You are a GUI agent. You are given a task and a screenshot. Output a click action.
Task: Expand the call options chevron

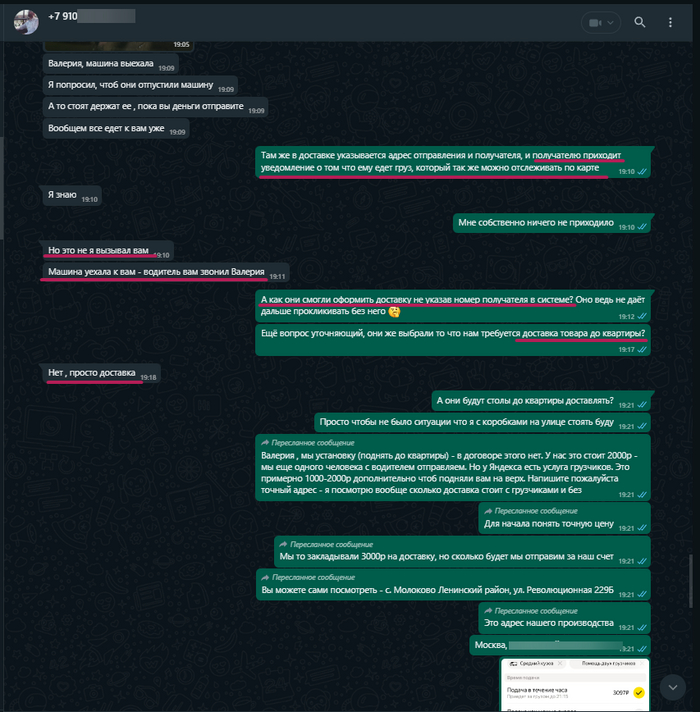[611, 23]
